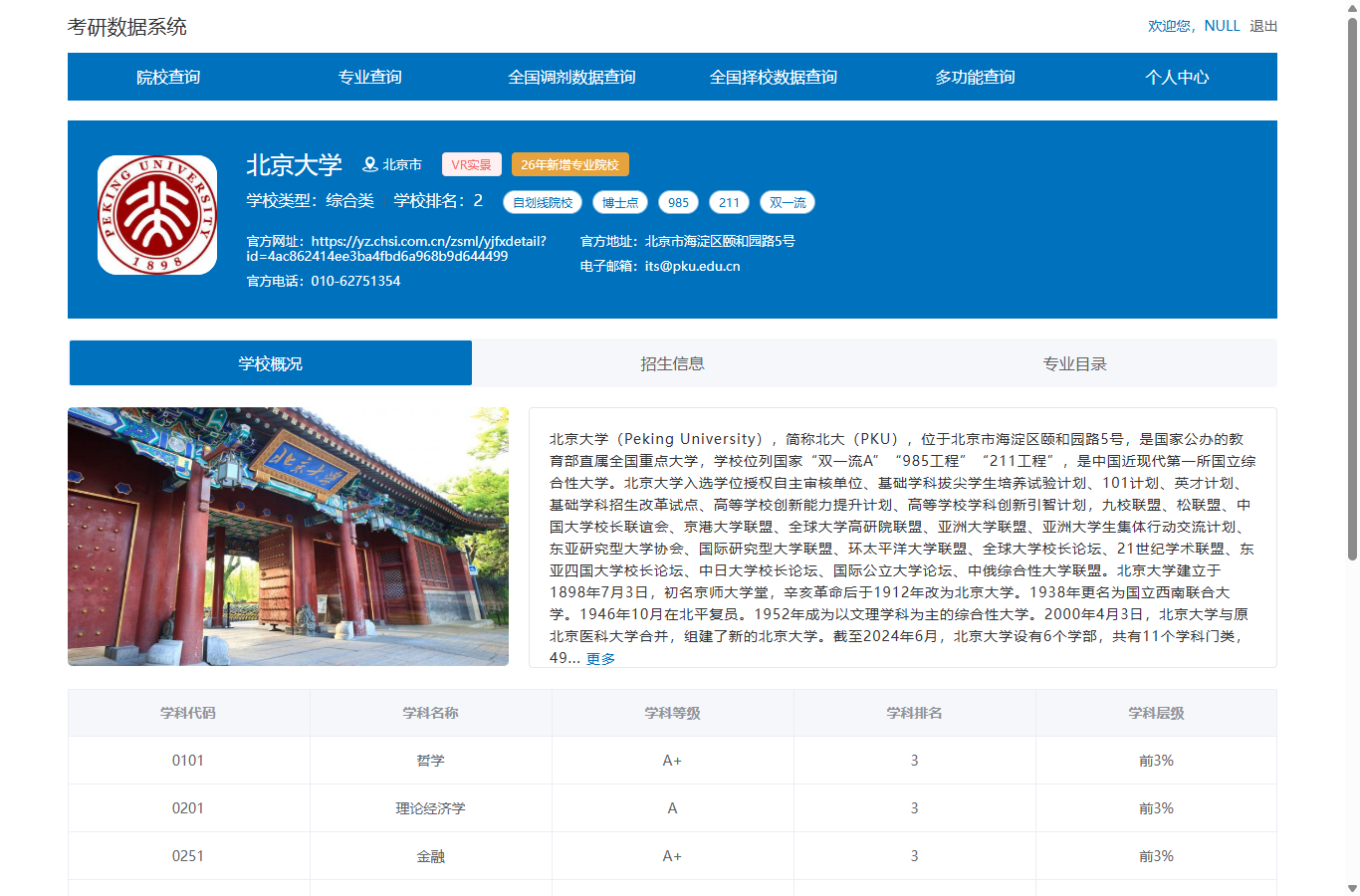Open the 多功能查询 menu
Viewport: 1360px width, 896px height.
click(x=975, y=77)
